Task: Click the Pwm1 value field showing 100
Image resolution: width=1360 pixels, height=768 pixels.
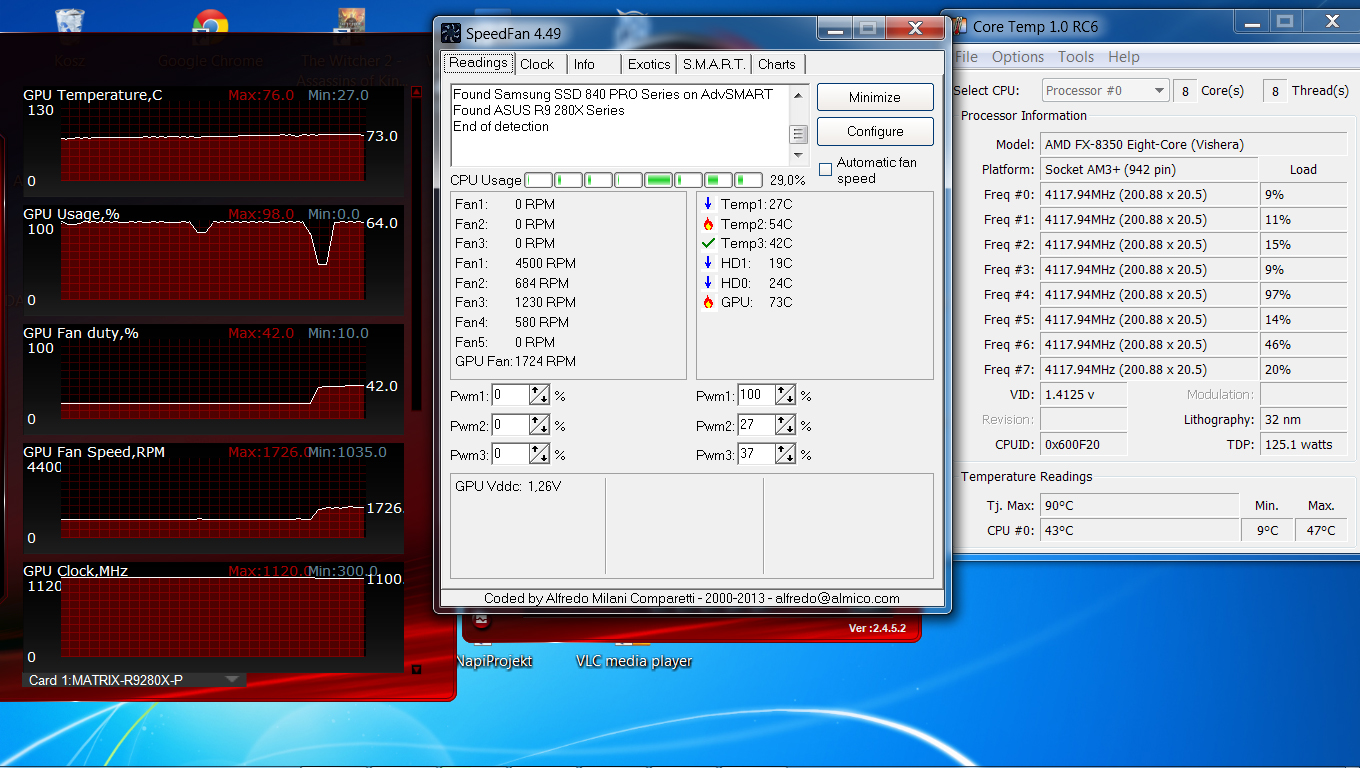Action: tap(756, 395)
